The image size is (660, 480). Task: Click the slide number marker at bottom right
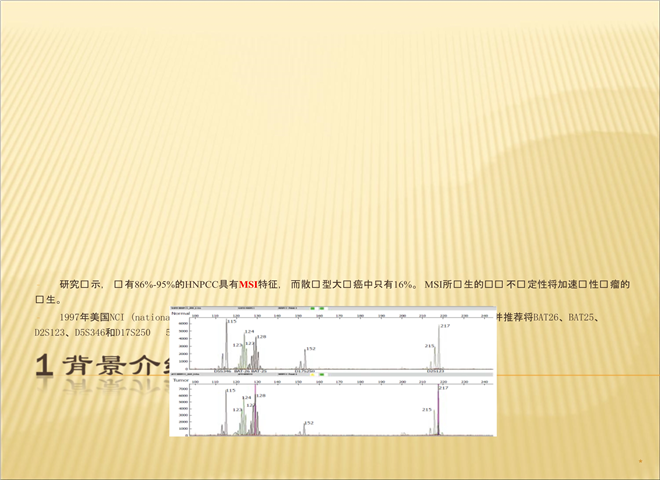tap(638, 462)
